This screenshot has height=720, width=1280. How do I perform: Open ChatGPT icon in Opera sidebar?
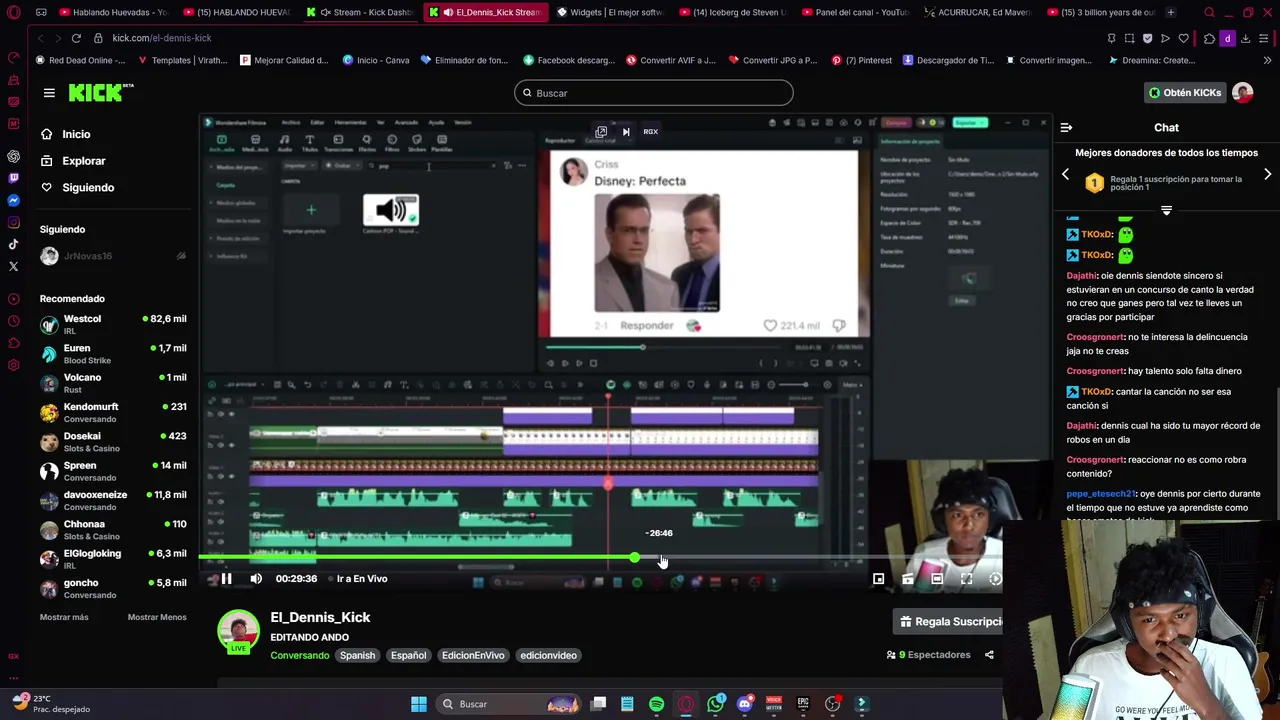[13, 156]
